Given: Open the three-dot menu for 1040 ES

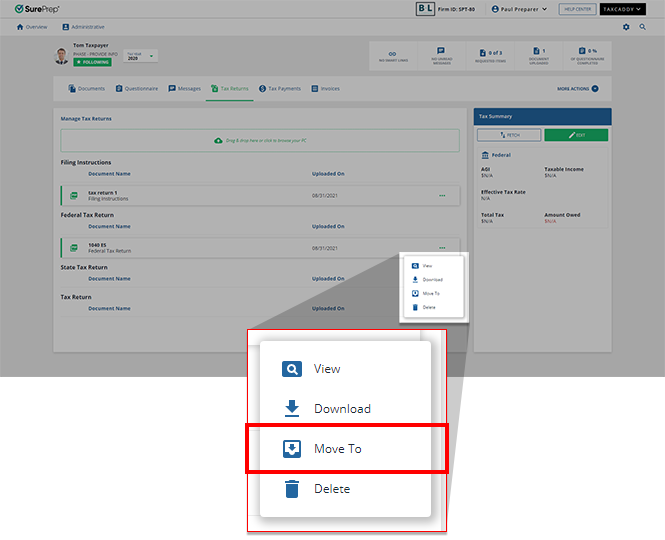Looking at the screenshot, I should point(442,248).
